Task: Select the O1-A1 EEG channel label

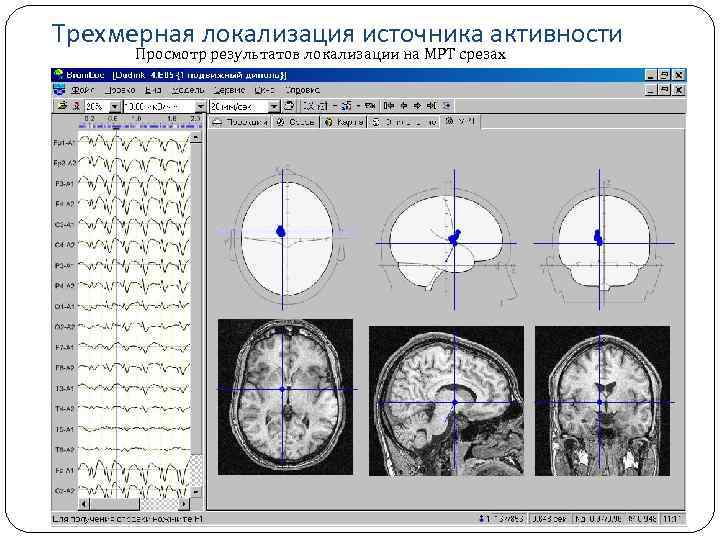Action: pyautogui.click(x=64, y=306)
